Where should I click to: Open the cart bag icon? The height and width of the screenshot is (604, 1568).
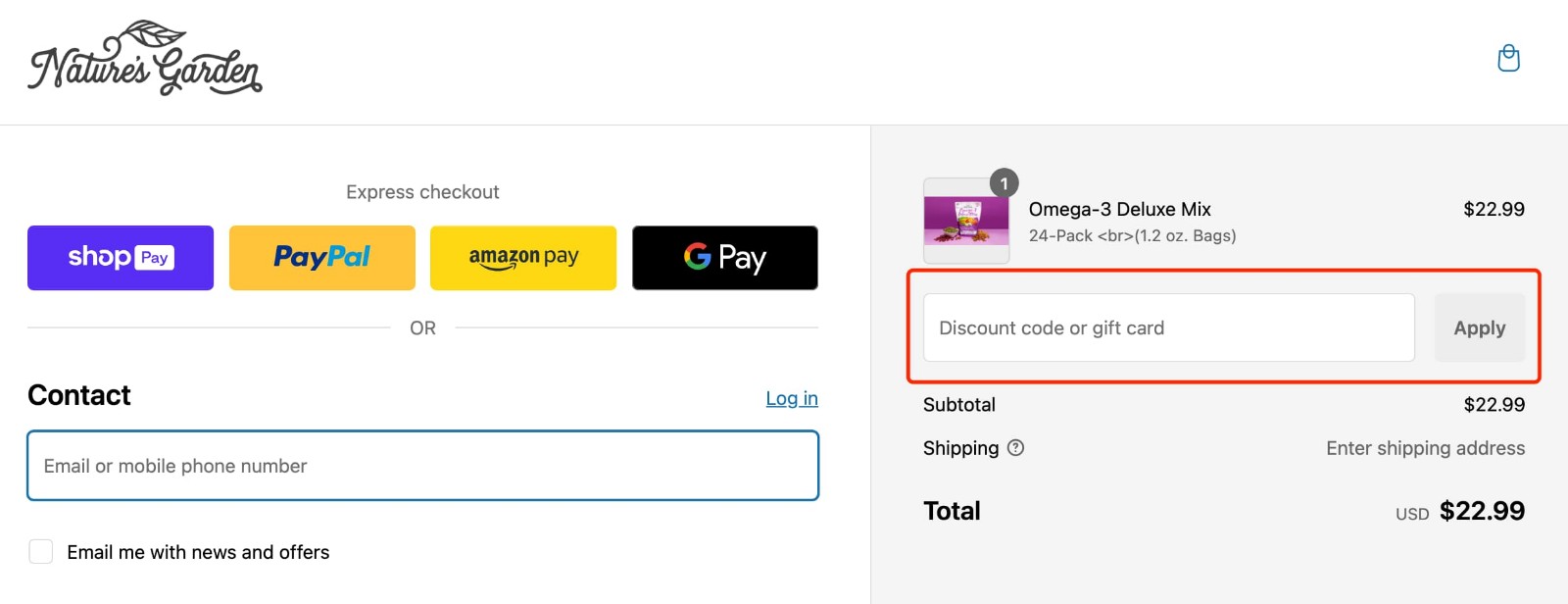tap(1508, 59)
